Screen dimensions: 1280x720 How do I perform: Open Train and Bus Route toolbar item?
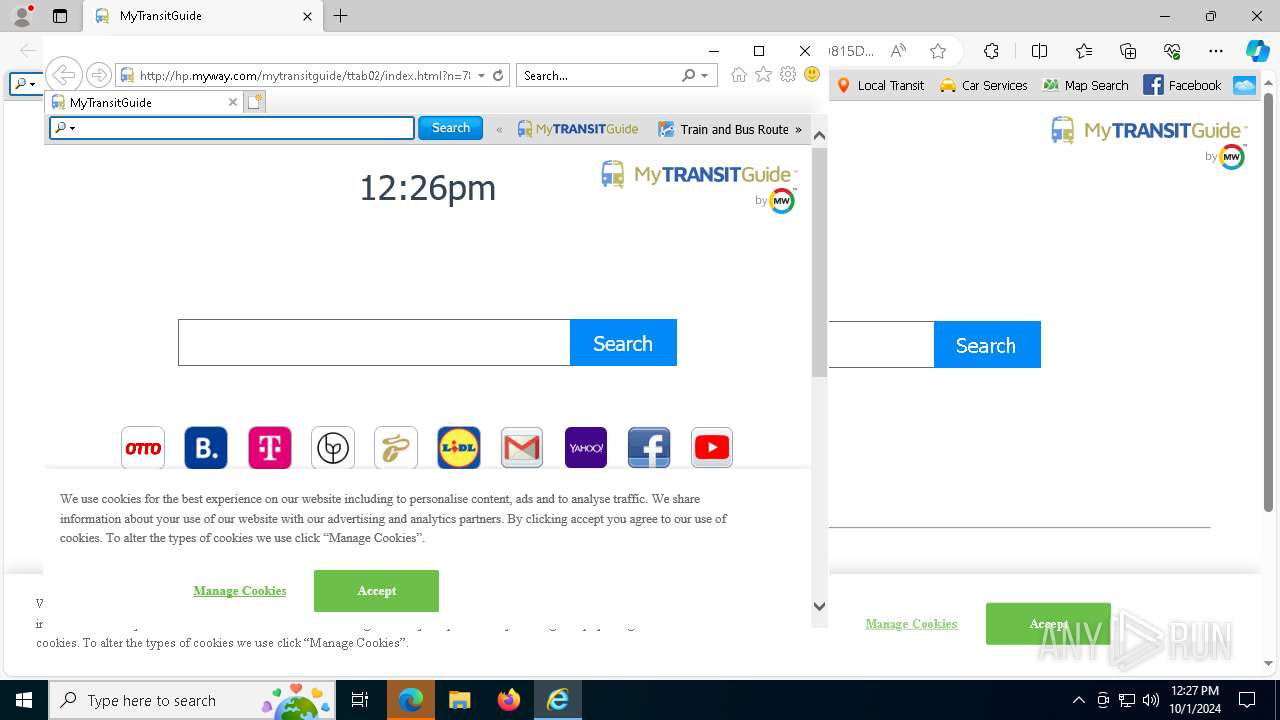point(723,129)
